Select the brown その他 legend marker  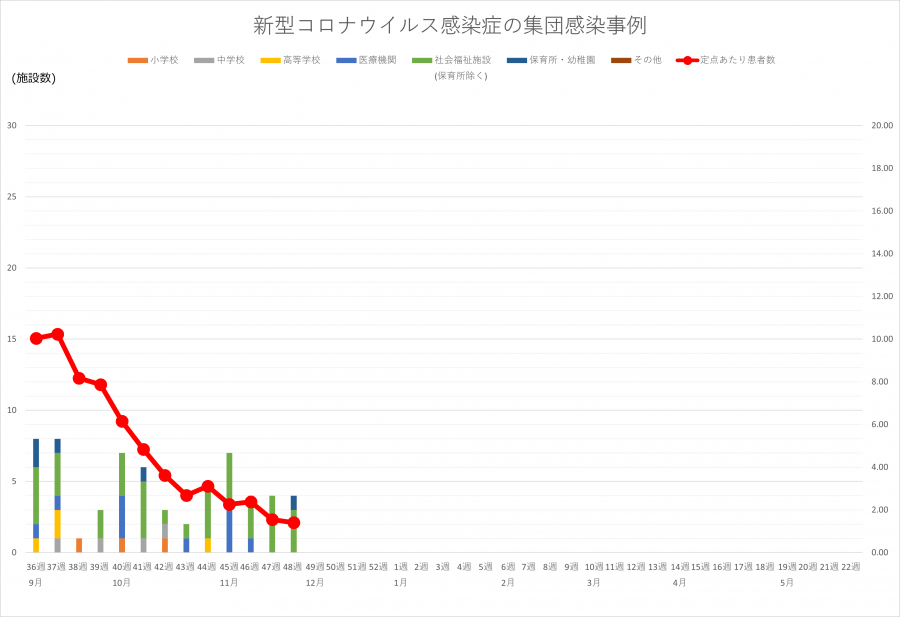pos(622,59)
